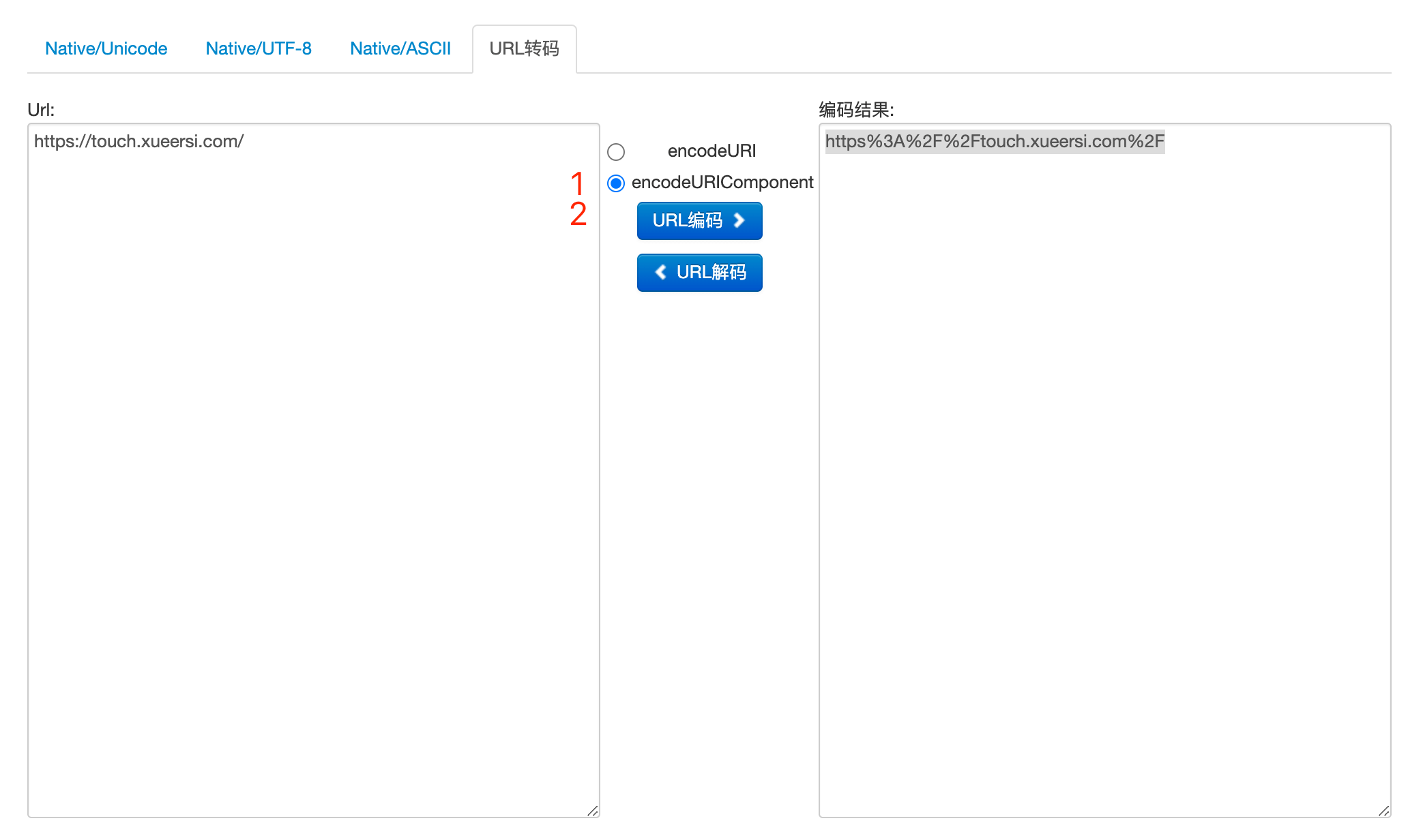Switch to the Native/Unicode tab

coord(106,48)
